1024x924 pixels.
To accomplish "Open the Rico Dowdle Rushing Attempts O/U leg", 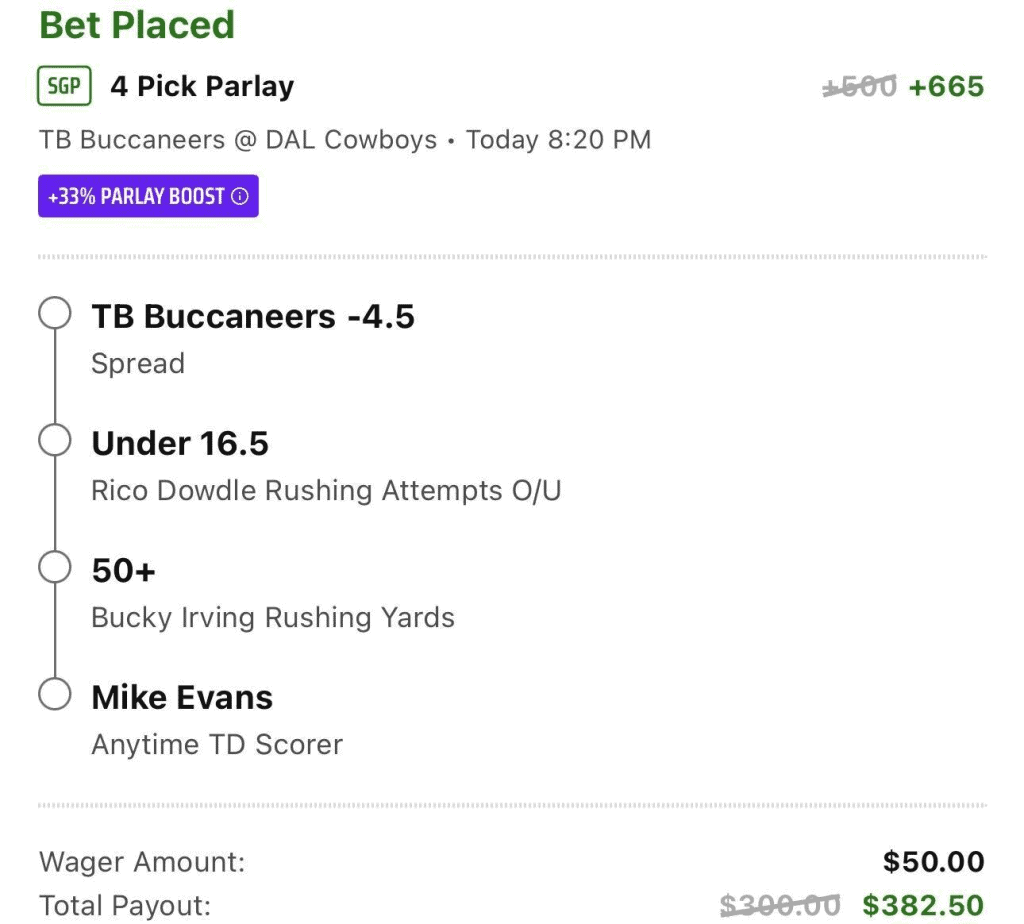I will coord(326,491).
